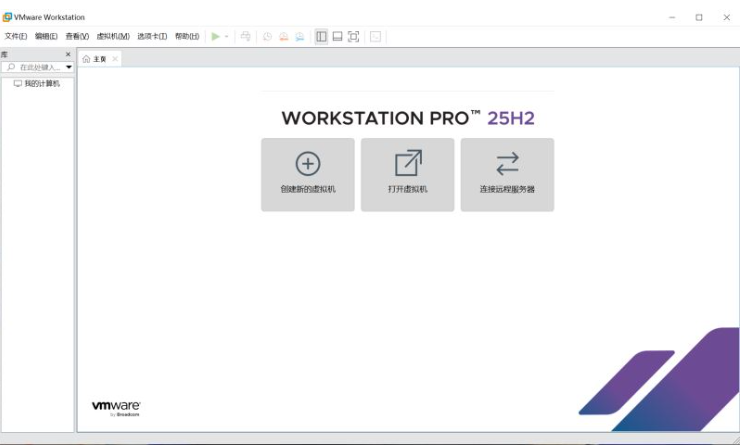Click the home icon on 主页 tab

pyautogui.click(x=86, y=59)
